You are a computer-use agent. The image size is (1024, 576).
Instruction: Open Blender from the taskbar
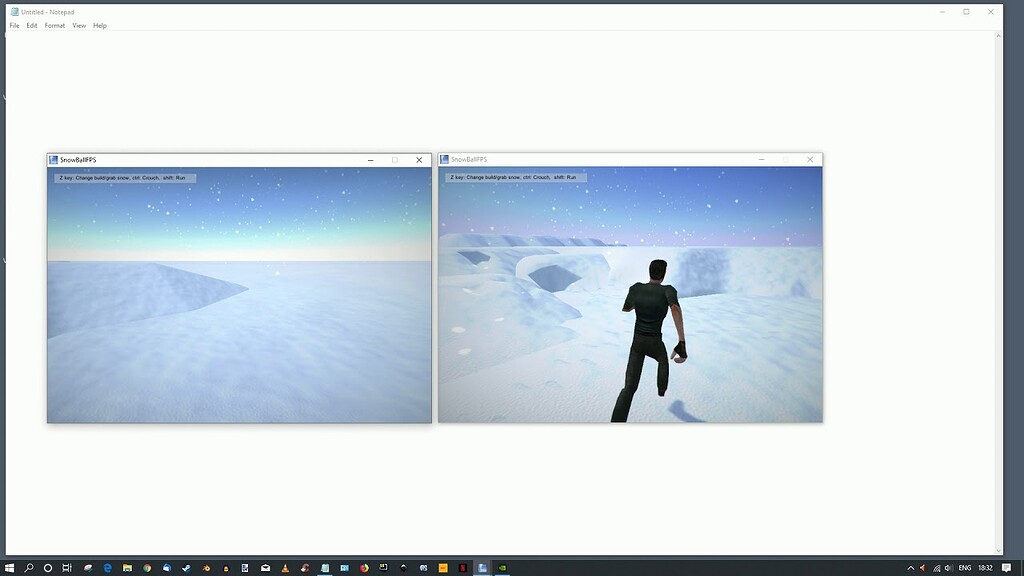[x=206, y=566]
